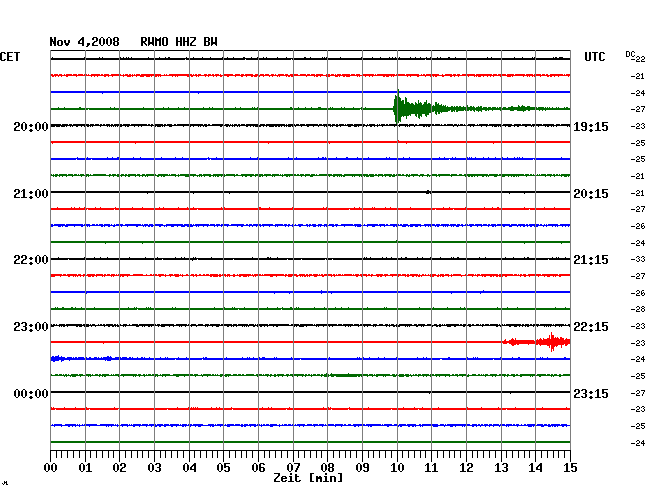The width and height of the screenshot is (650, 494).
Task: Click the red seismic burst near minute 14
Action: click(x=552, y=342)
